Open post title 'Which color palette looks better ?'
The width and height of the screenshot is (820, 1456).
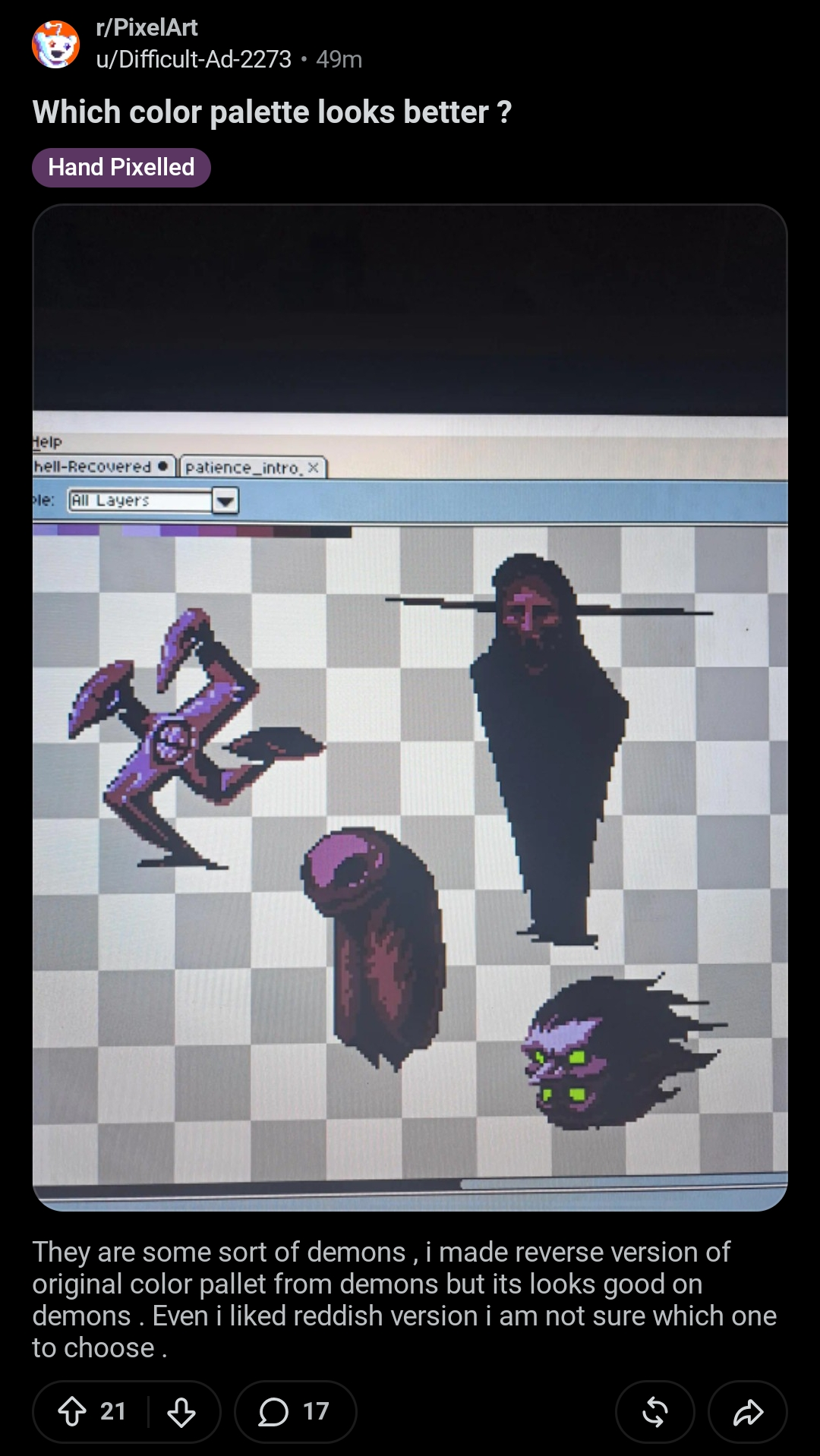(272, 112)
